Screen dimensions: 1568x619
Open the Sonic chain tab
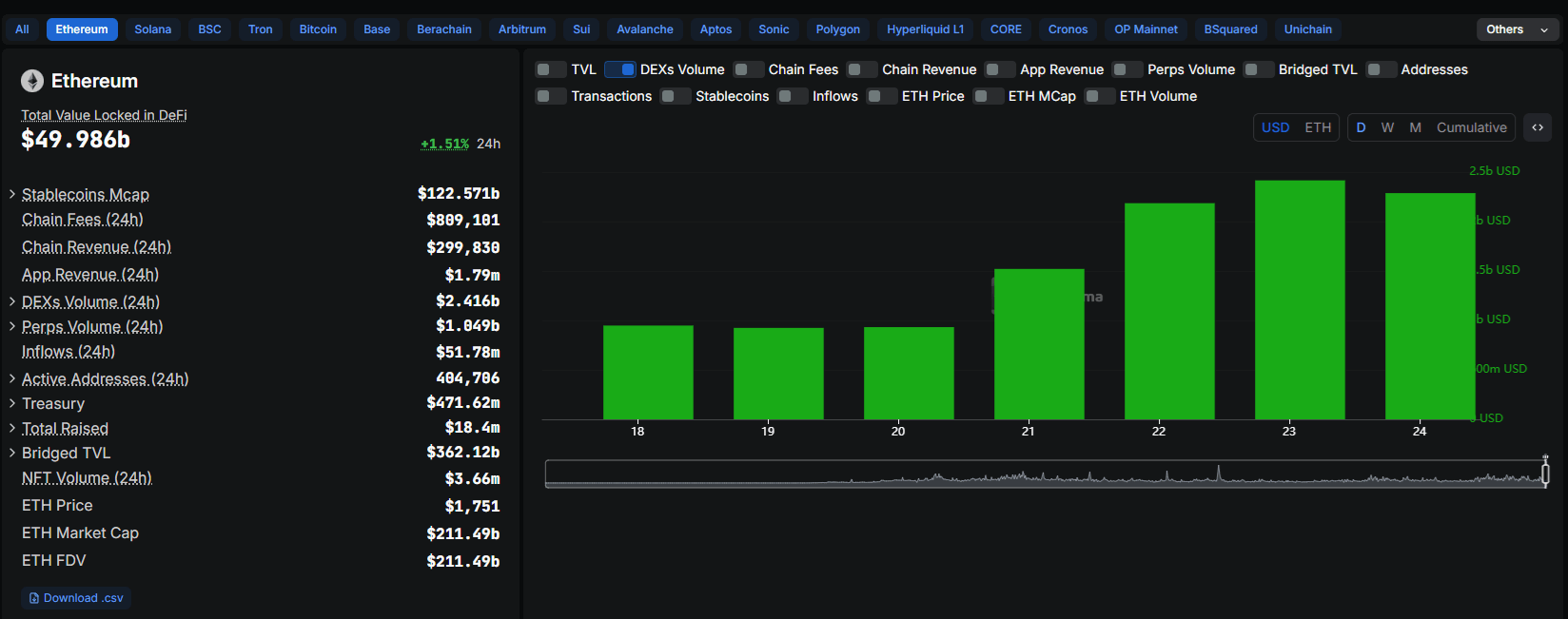point(774,29)
